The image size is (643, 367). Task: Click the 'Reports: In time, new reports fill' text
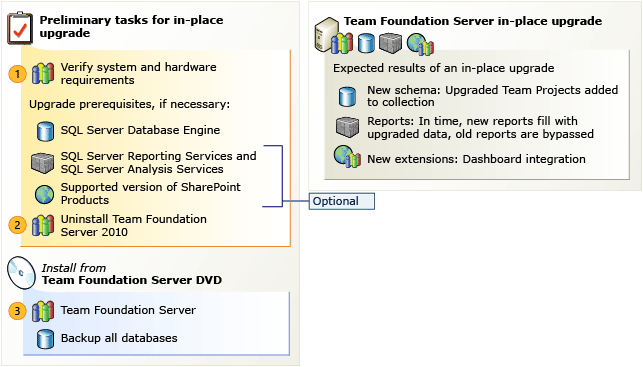coord(480,128)
